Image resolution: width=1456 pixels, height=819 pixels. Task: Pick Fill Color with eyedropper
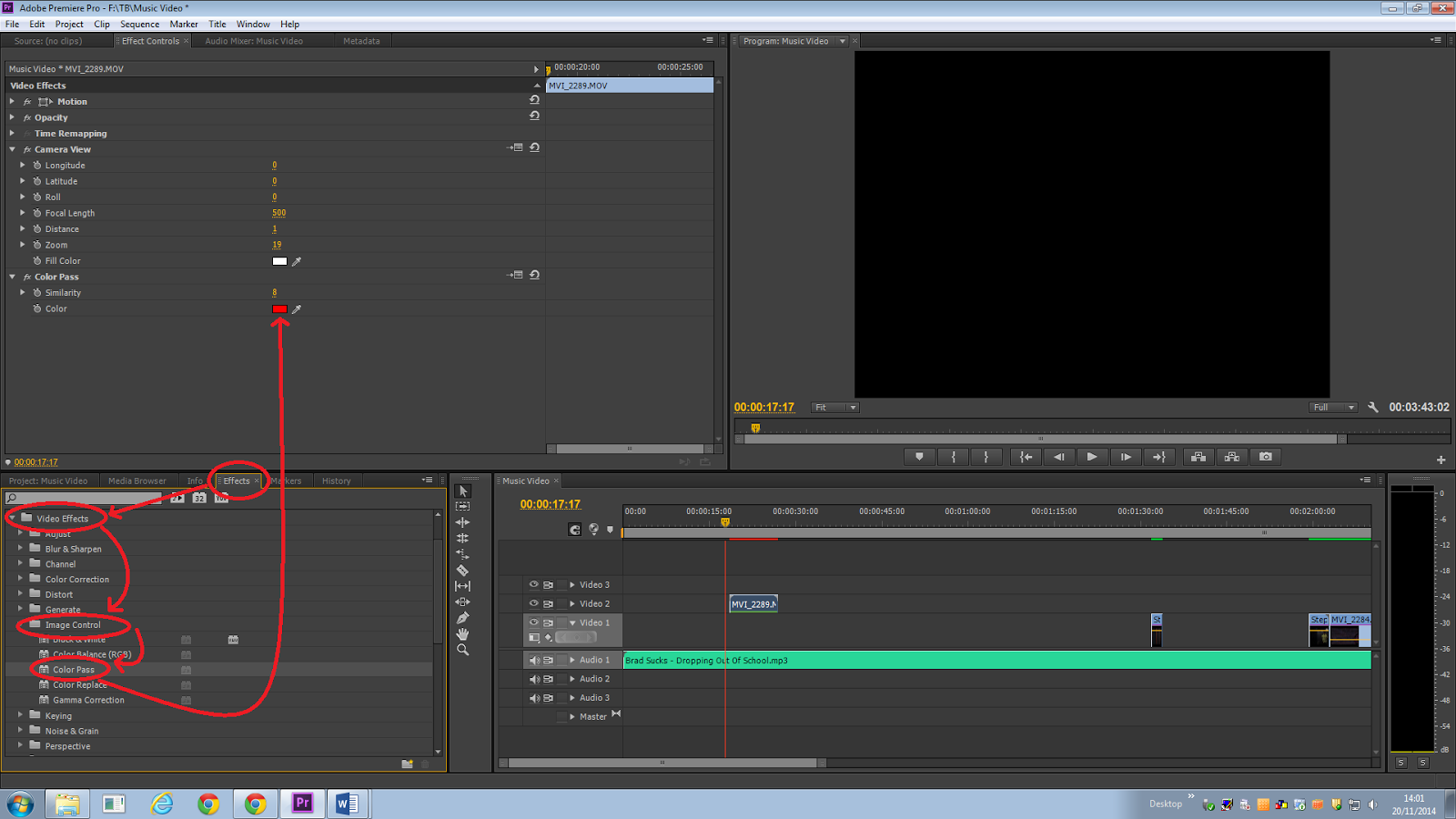coord(297,261)
